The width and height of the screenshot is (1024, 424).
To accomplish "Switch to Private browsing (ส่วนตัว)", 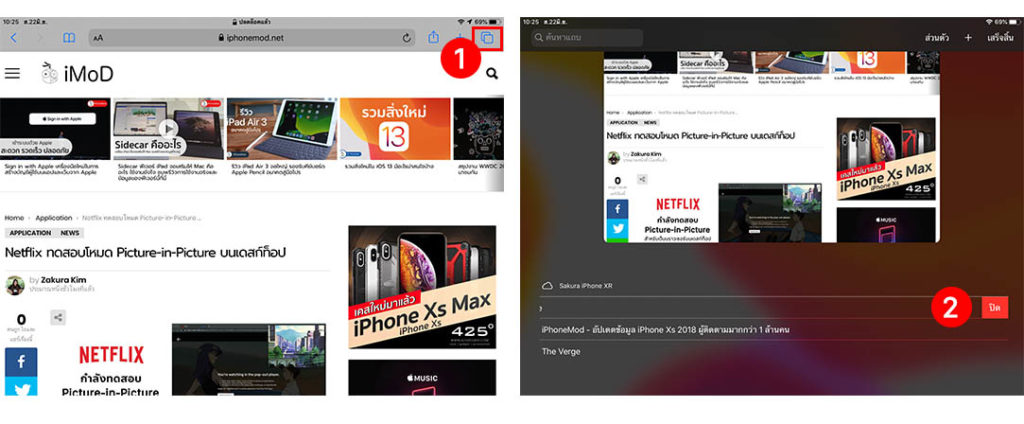I will point(936,38).
